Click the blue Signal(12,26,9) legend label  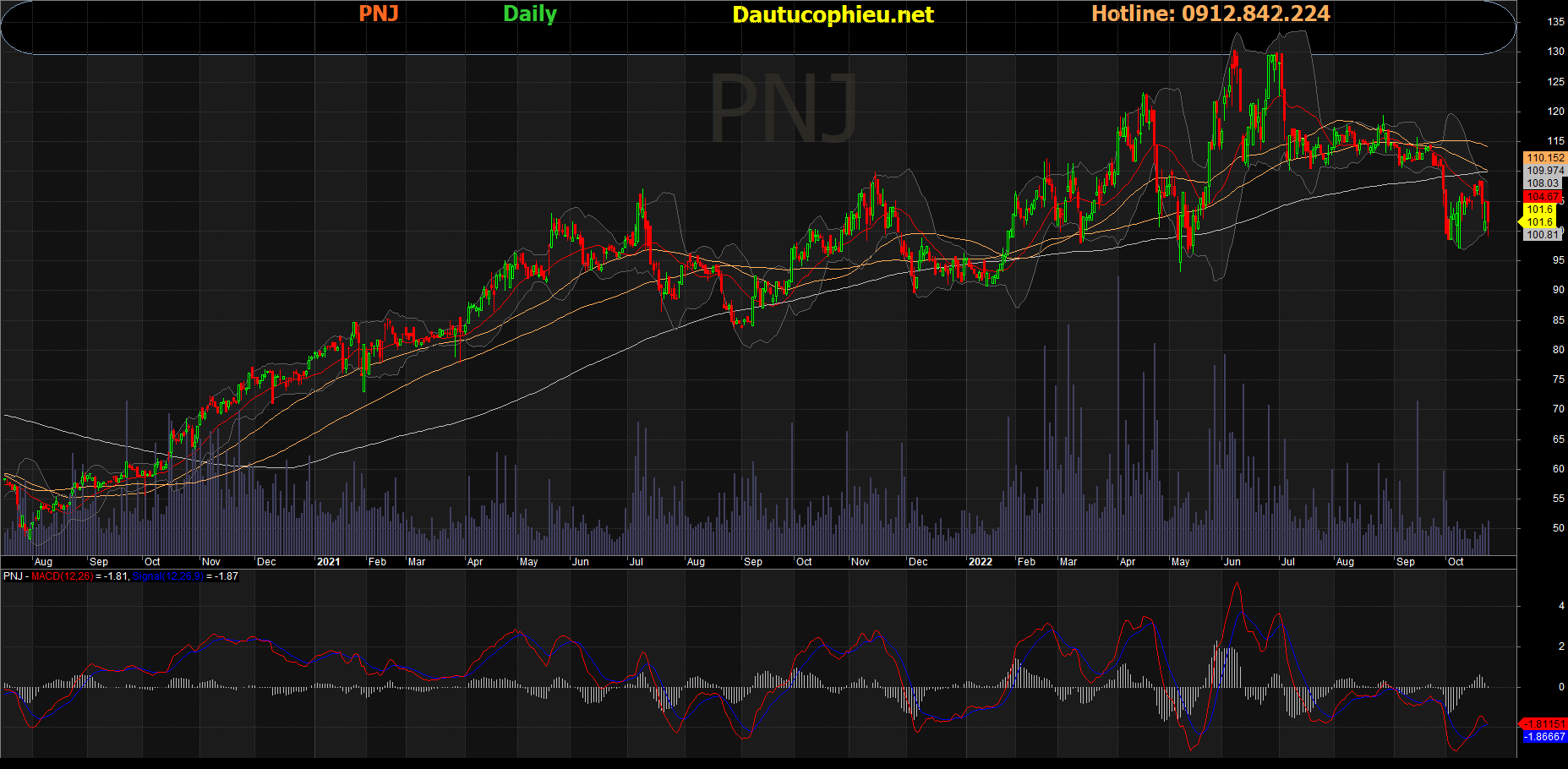(x=167, y=576)
